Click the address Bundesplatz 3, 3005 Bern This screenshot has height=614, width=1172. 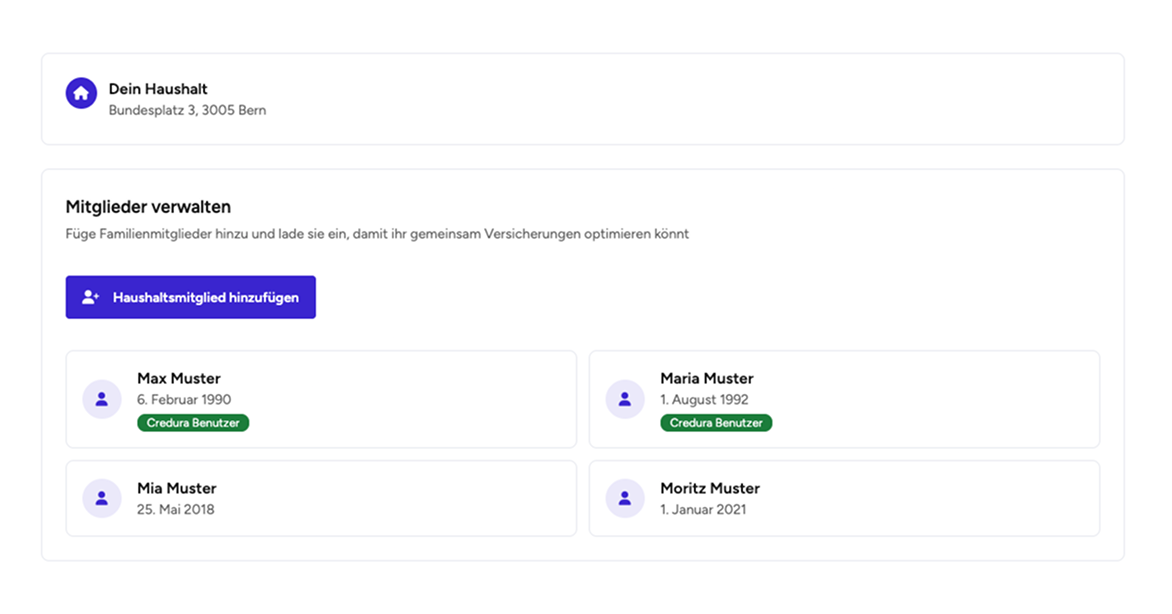tap(187, 110)
